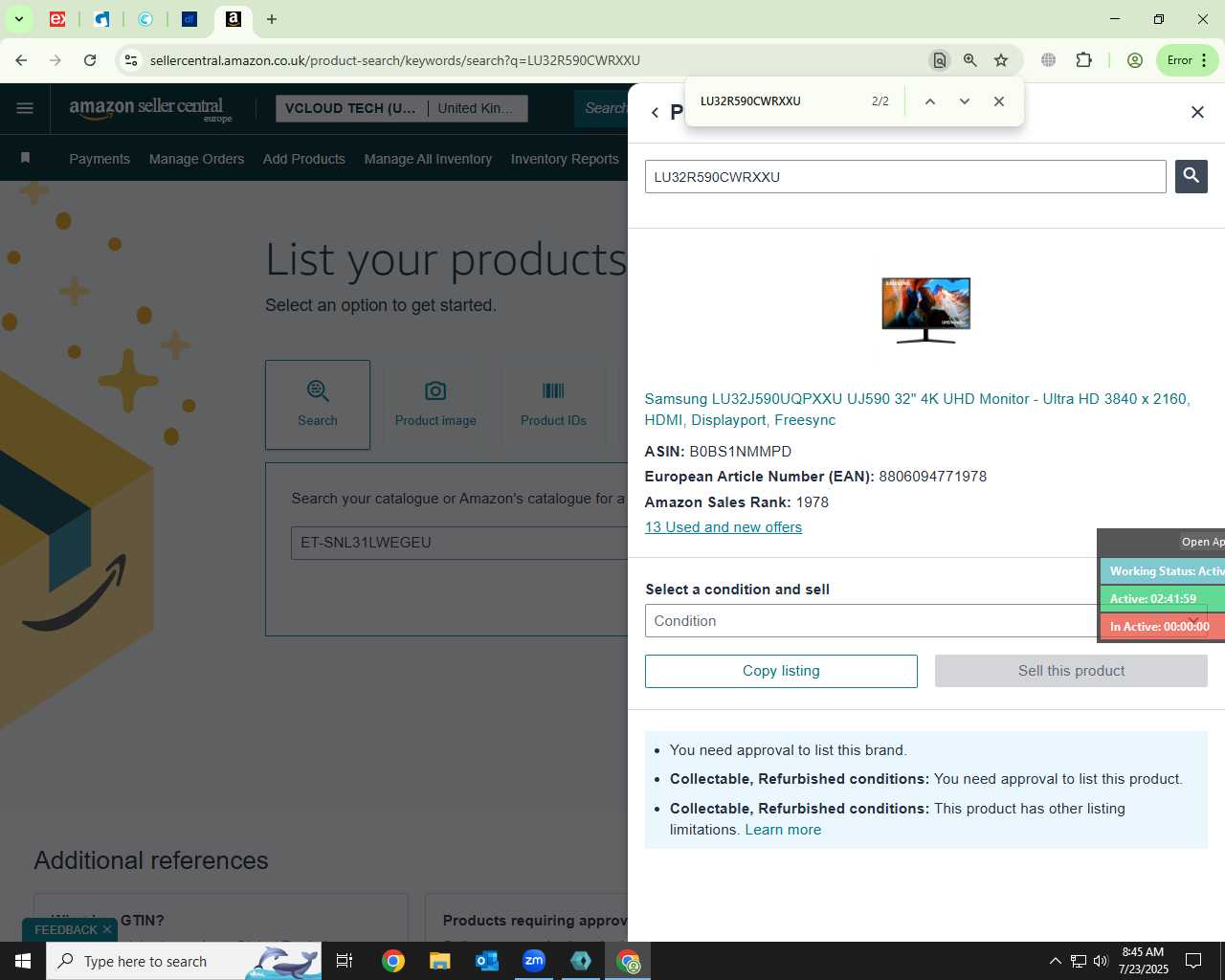1225x980 pixels.
Task: Go back using panel's left chevron
Action: click(x=655, y=113)
